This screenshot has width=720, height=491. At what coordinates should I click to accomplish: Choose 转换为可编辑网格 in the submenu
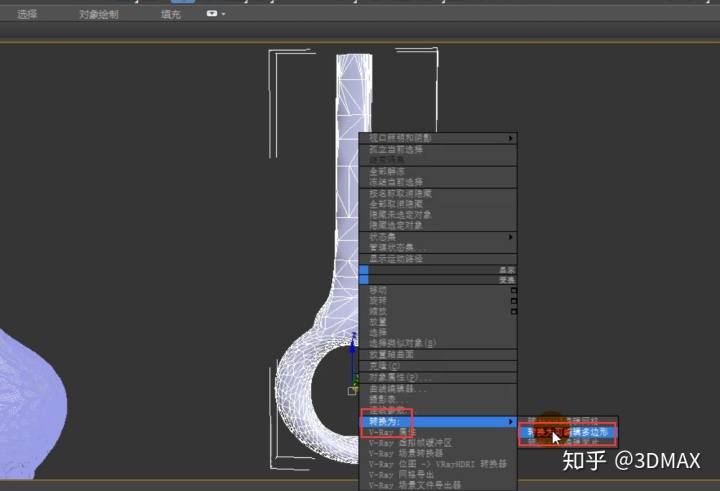(x=569, y=421)
